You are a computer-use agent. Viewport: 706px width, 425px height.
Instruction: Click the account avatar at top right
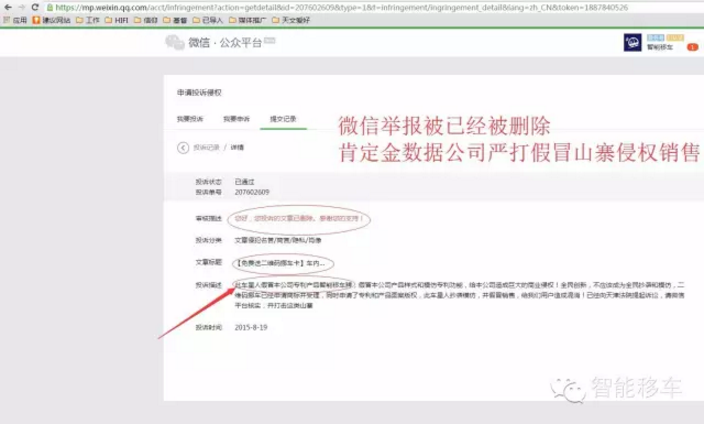coord(631,41)
